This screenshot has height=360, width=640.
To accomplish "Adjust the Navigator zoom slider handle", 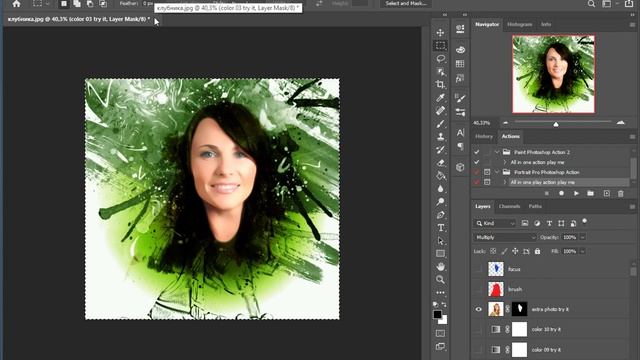I will click(x=556, y=124).
